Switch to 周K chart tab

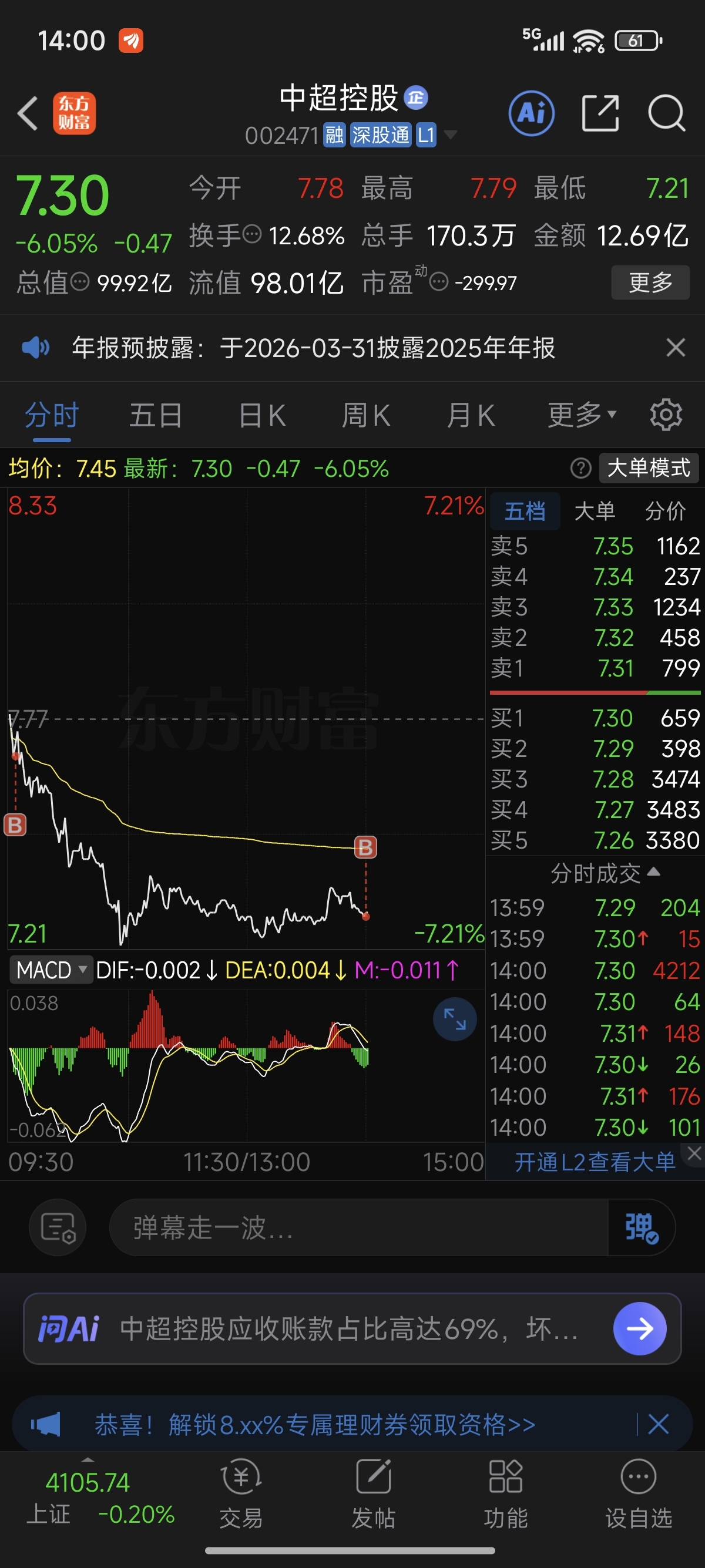[366, 416]
